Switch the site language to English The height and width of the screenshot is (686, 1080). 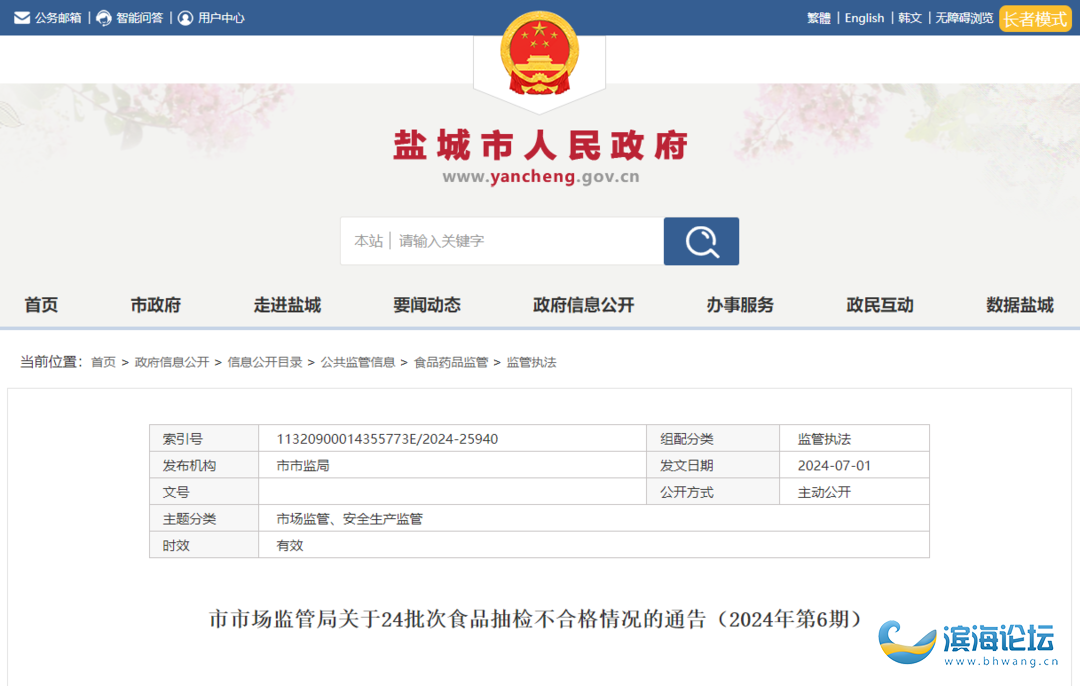tap(864, 18)
